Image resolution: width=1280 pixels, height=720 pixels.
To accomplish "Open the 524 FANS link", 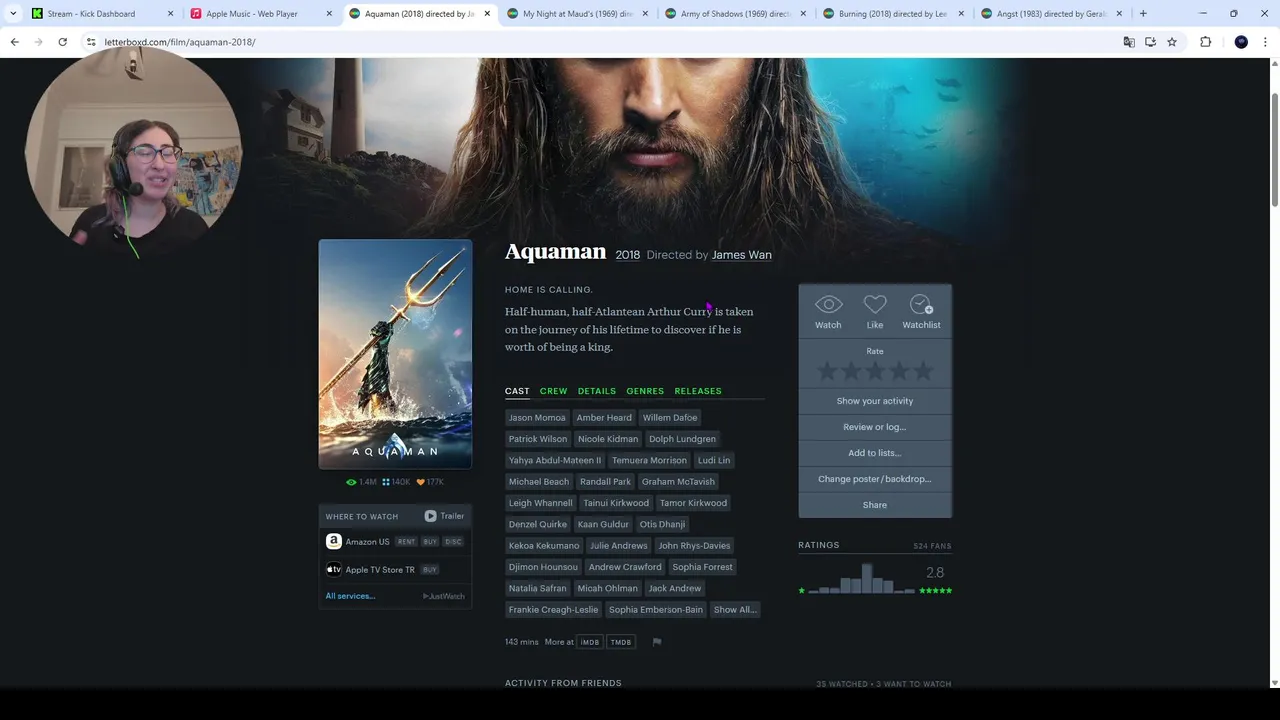I will click(932, 546).
